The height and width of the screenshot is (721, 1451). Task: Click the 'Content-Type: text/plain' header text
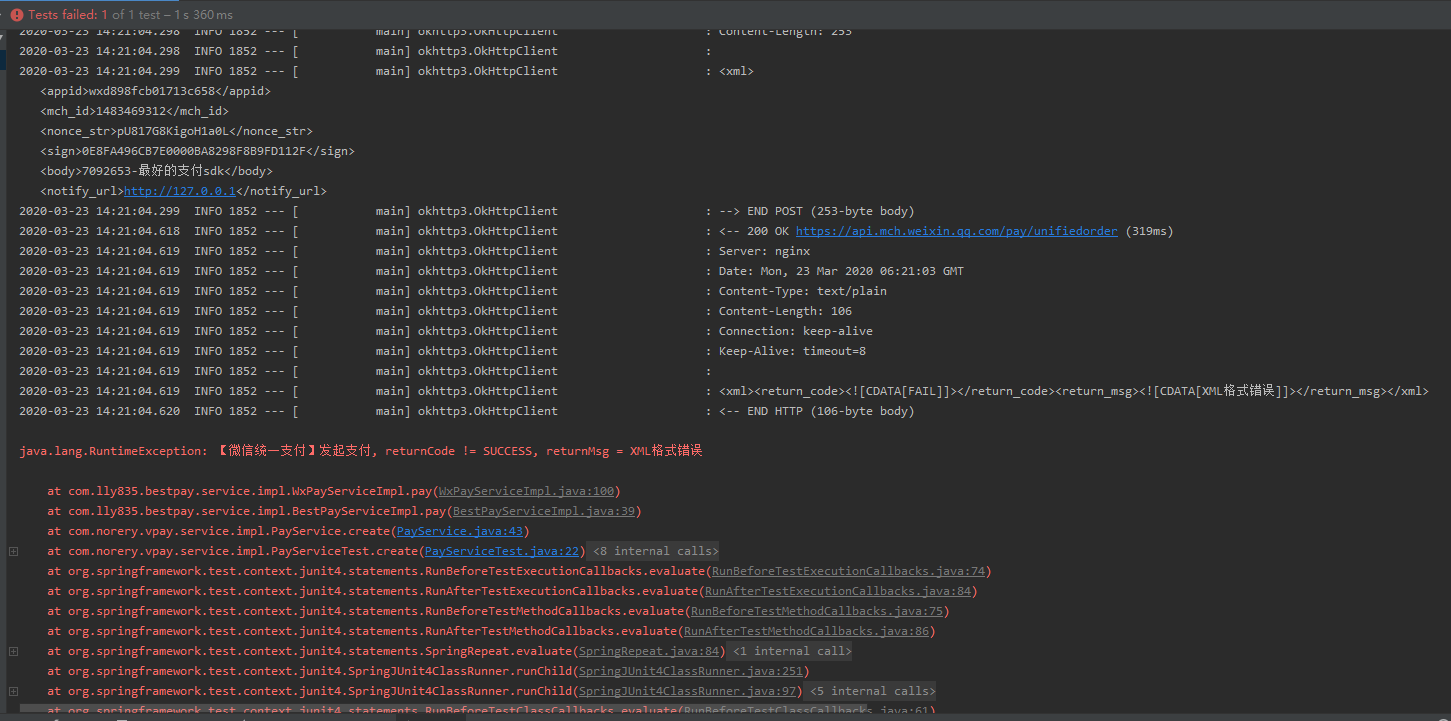click(802, 291)
